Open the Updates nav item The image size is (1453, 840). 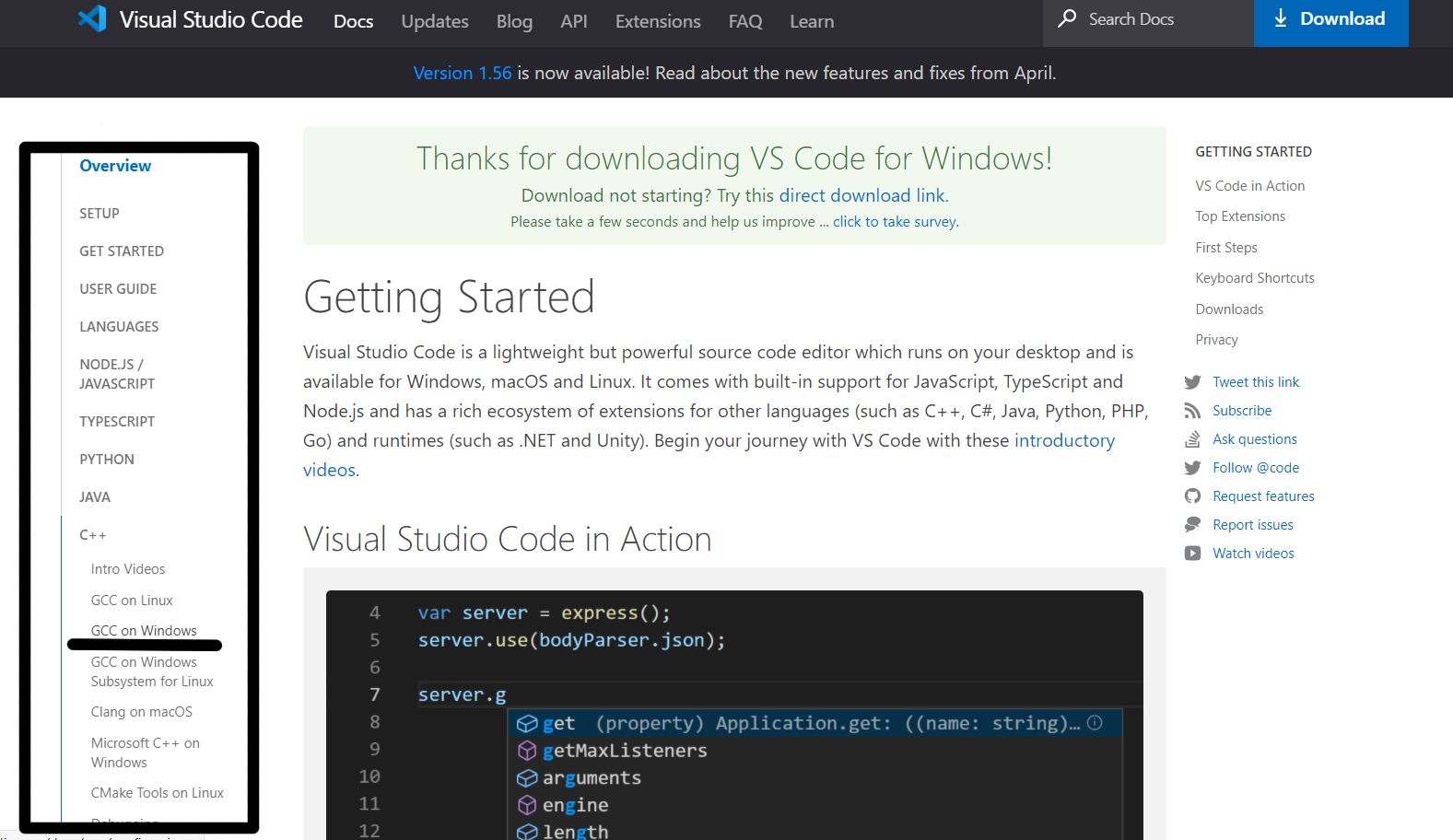tap(435, 21)
